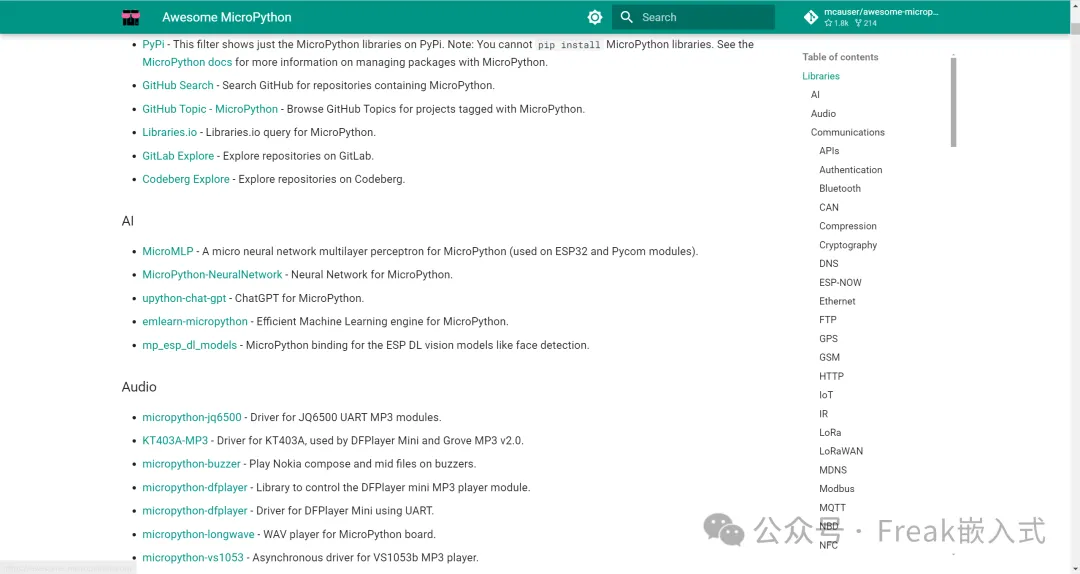This screenshot has width=1080, height=574.
Task: Open the MicroPython docs link
Action: 187,62
